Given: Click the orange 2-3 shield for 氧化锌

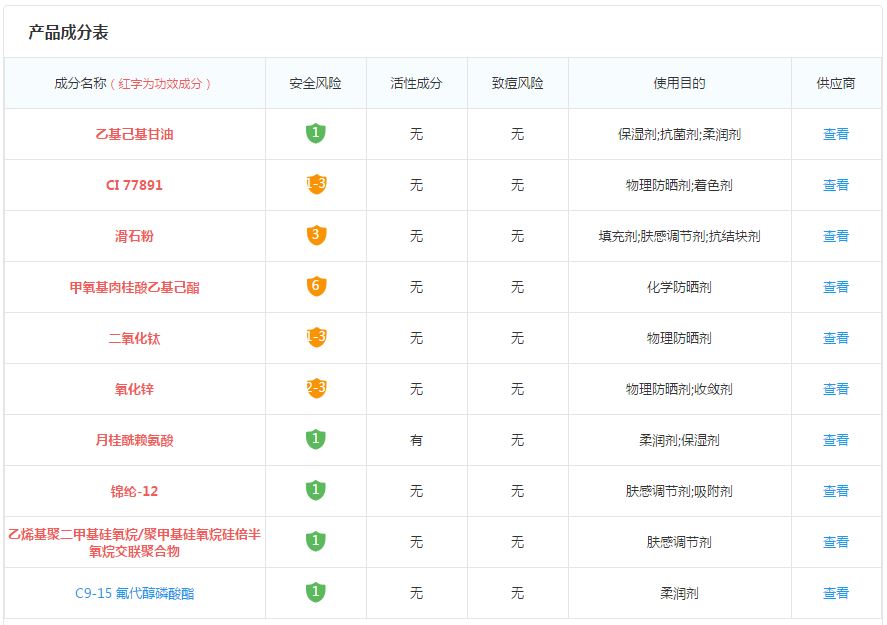Looking at the screenshot, I should point(316,389).
